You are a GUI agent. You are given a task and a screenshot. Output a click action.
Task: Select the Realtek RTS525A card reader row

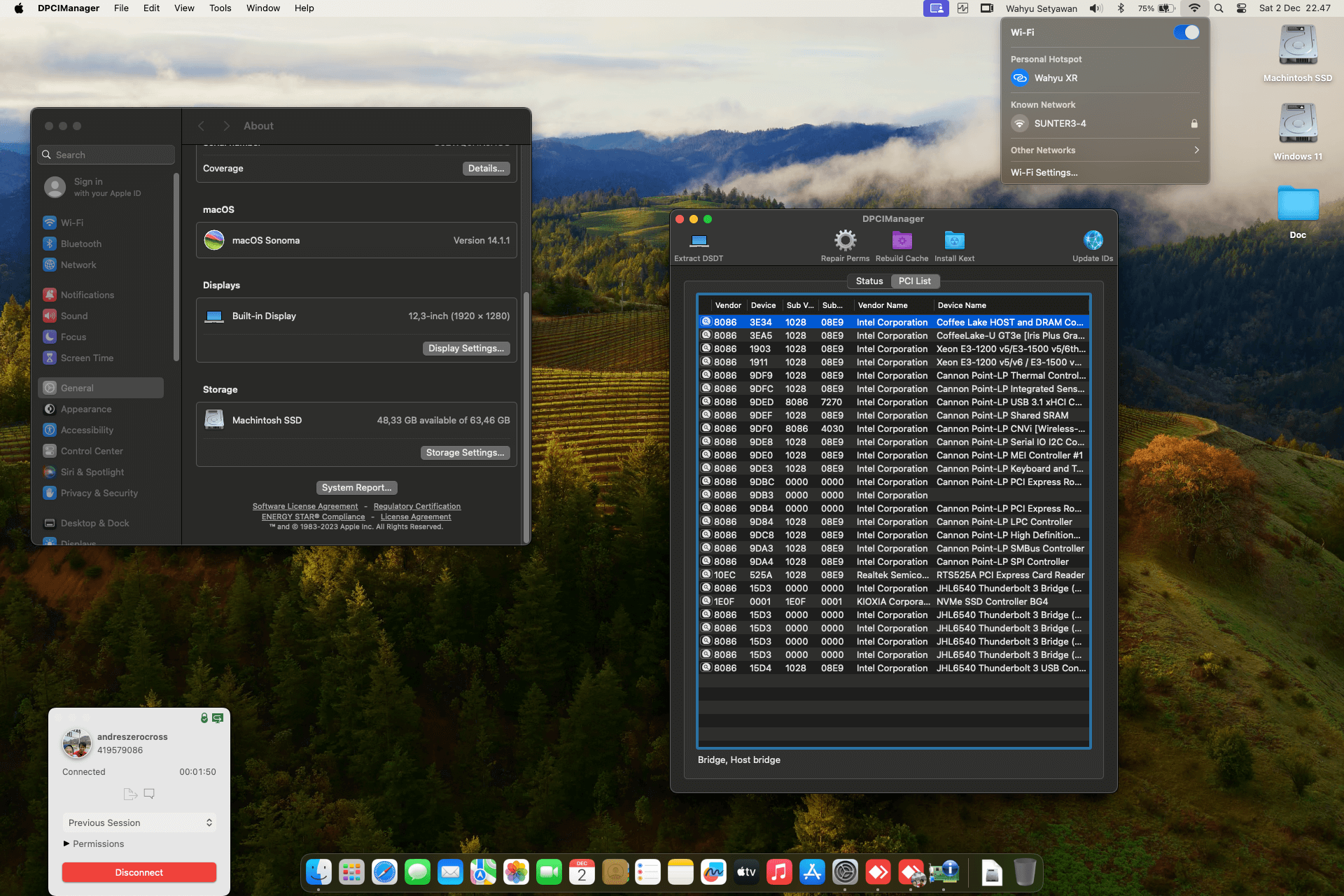[893, 575]
